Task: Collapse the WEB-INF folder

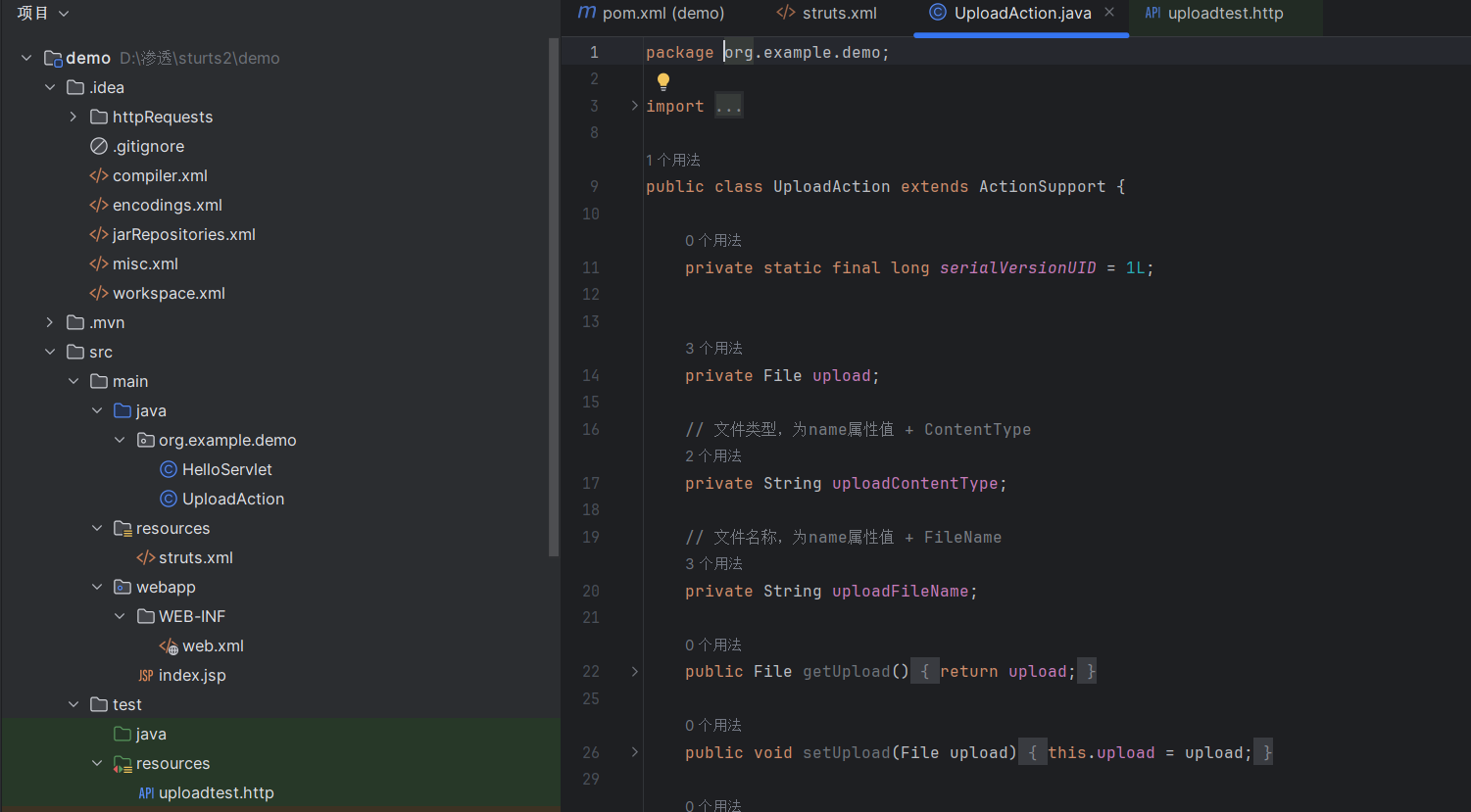Action: pos(120,616)
